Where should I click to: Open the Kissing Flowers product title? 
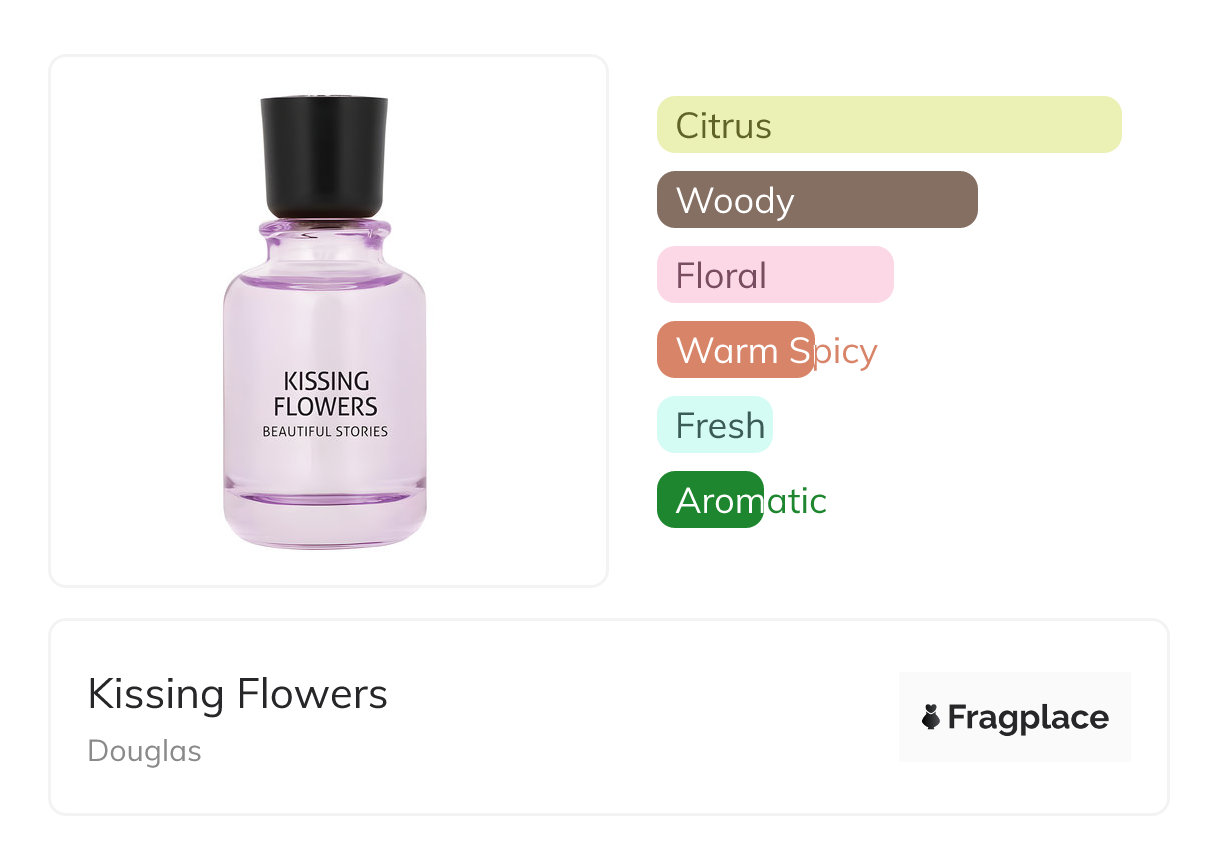point(237,694)
